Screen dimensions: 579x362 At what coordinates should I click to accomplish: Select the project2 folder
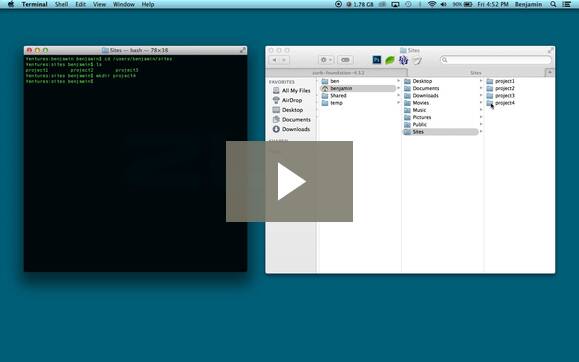click(x=501, y=88)
